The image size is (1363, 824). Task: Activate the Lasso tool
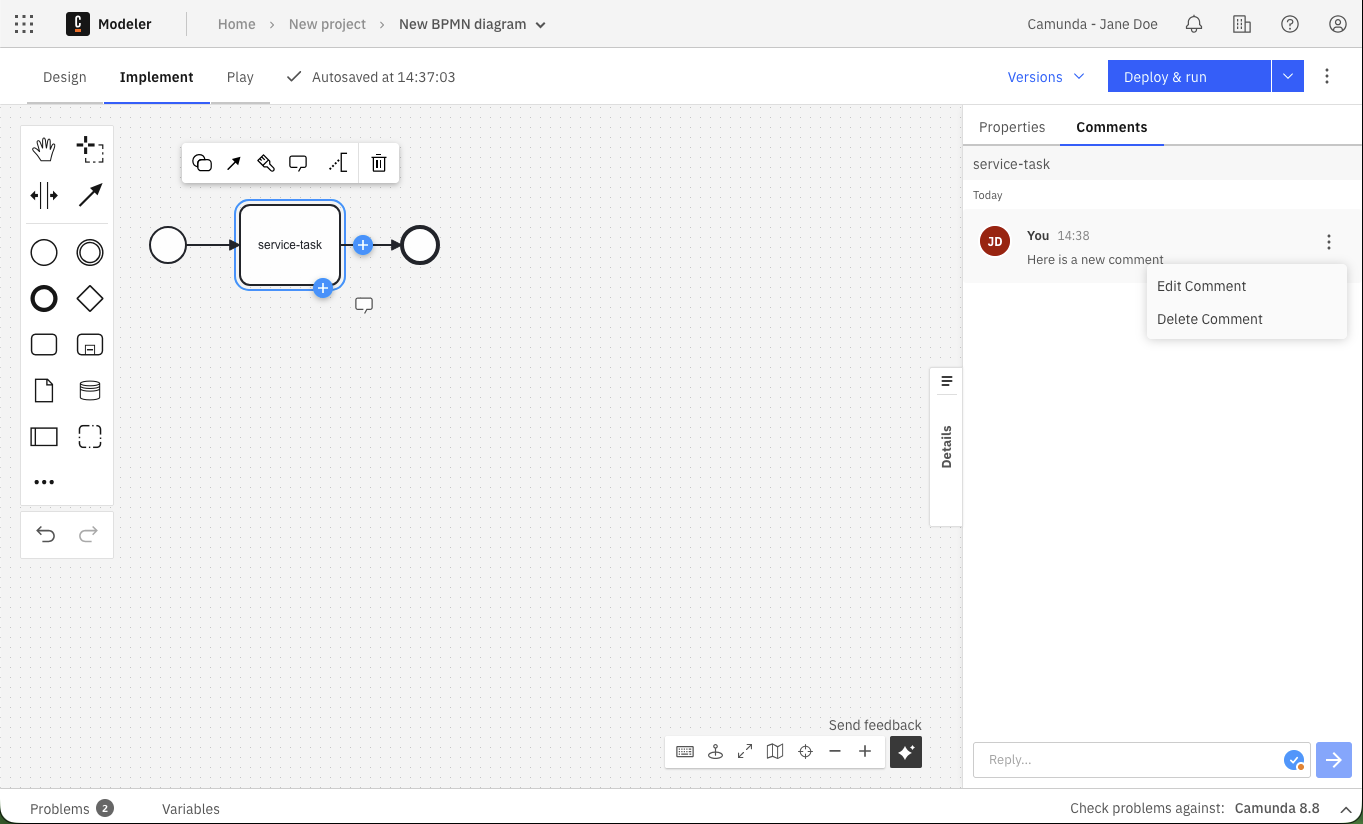click(x=90, y=148)
